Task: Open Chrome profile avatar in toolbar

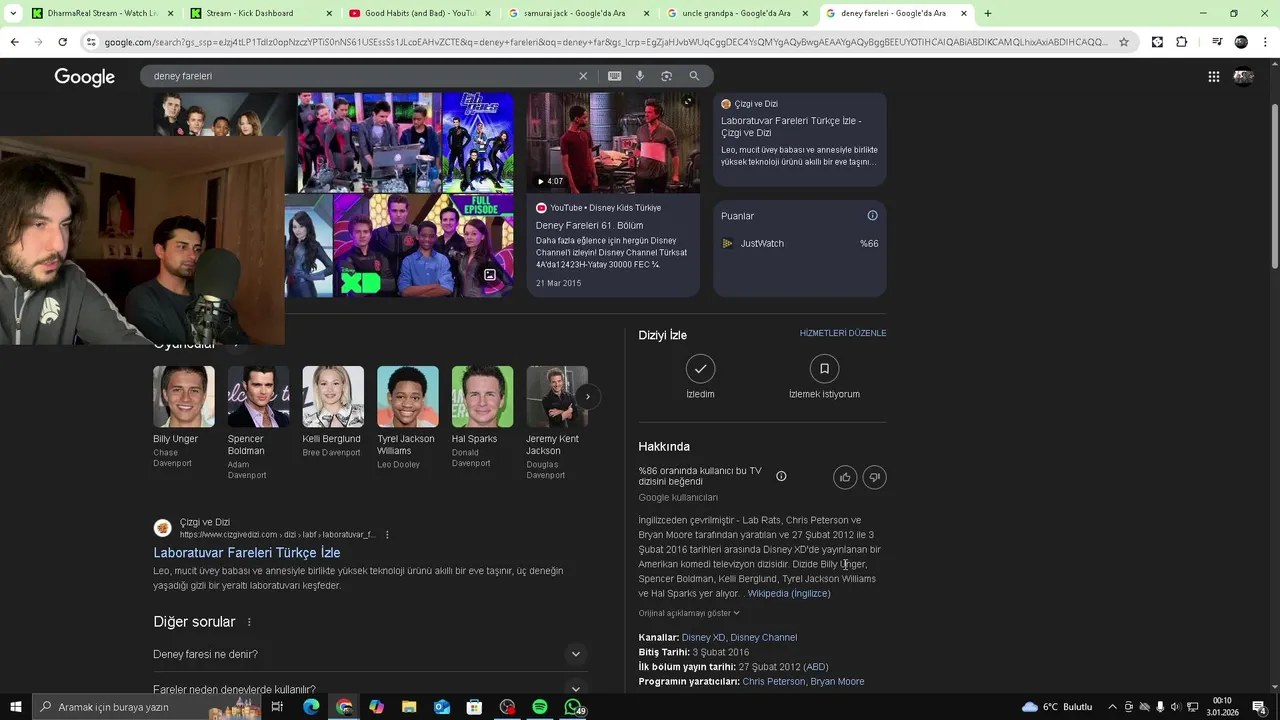Action: (x=1241, y=42)
